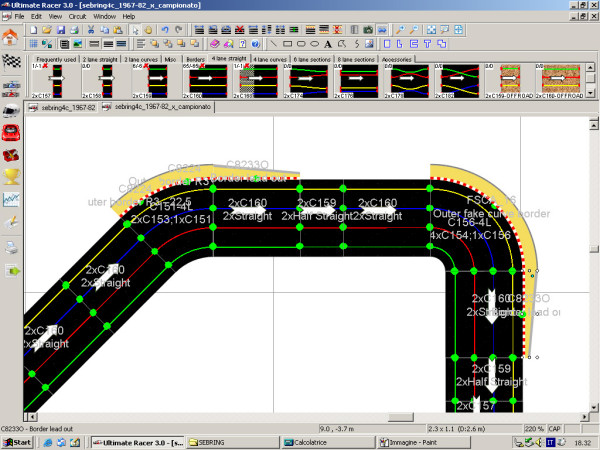Screen dimensions: 600x450
Task: Click the red toolbox sidebar icon
Action: (12, 155)
